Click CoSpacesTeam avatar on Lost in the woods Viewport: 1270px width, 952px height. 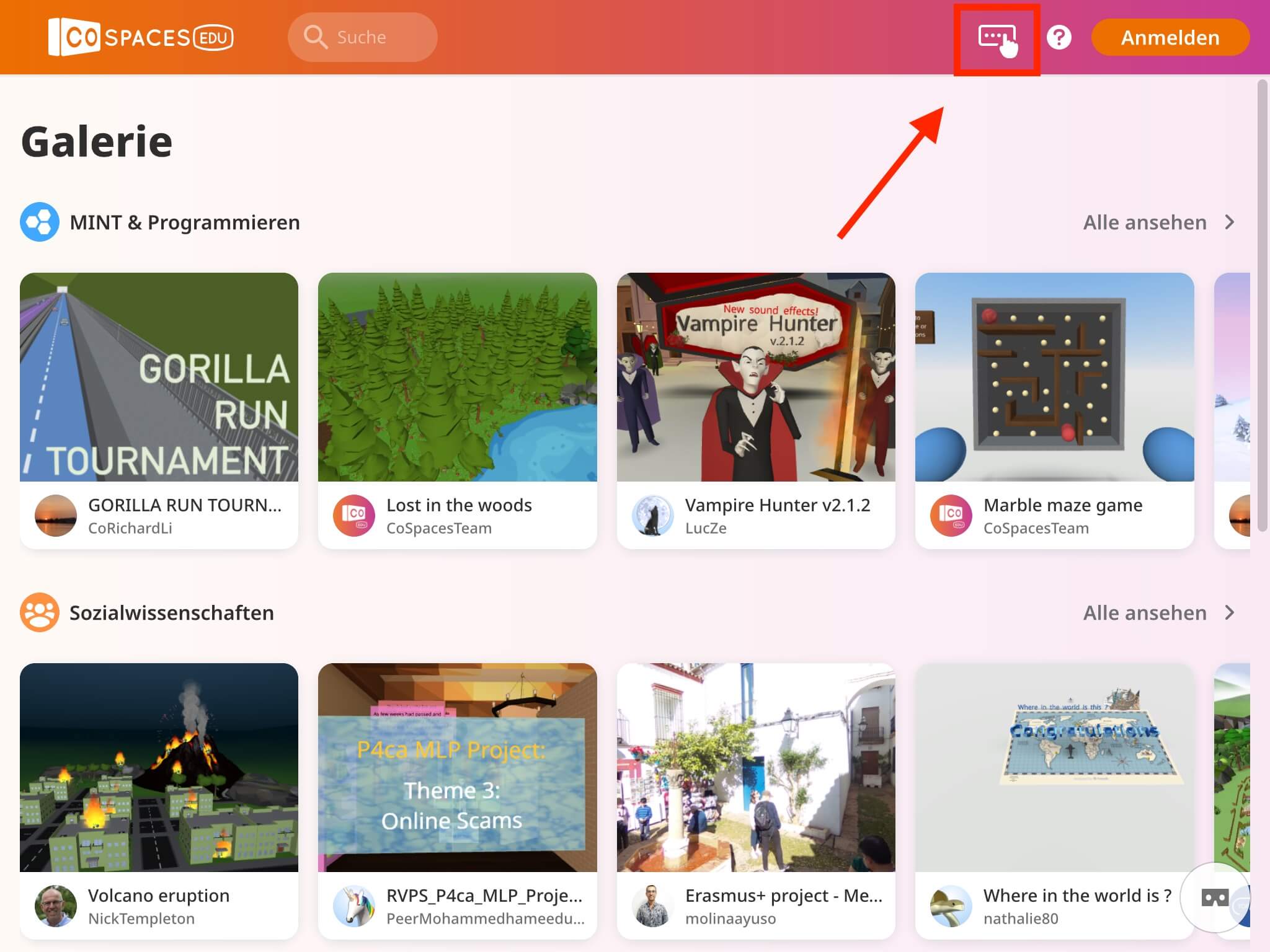coord(354,516)
